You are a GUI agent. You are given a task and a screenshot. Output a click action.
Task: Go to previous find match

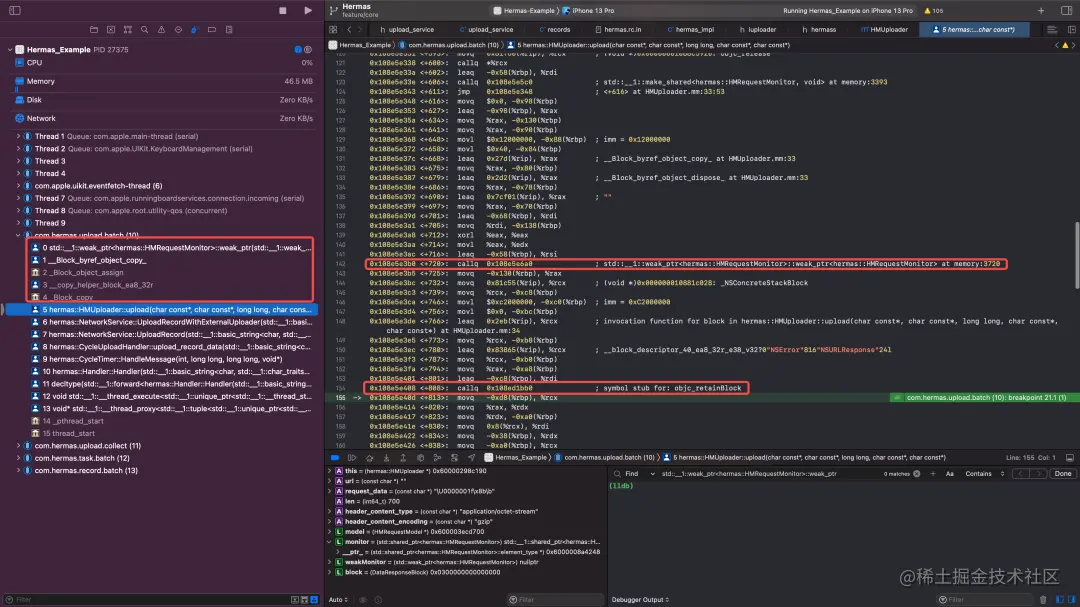[x=1020, y=474]
